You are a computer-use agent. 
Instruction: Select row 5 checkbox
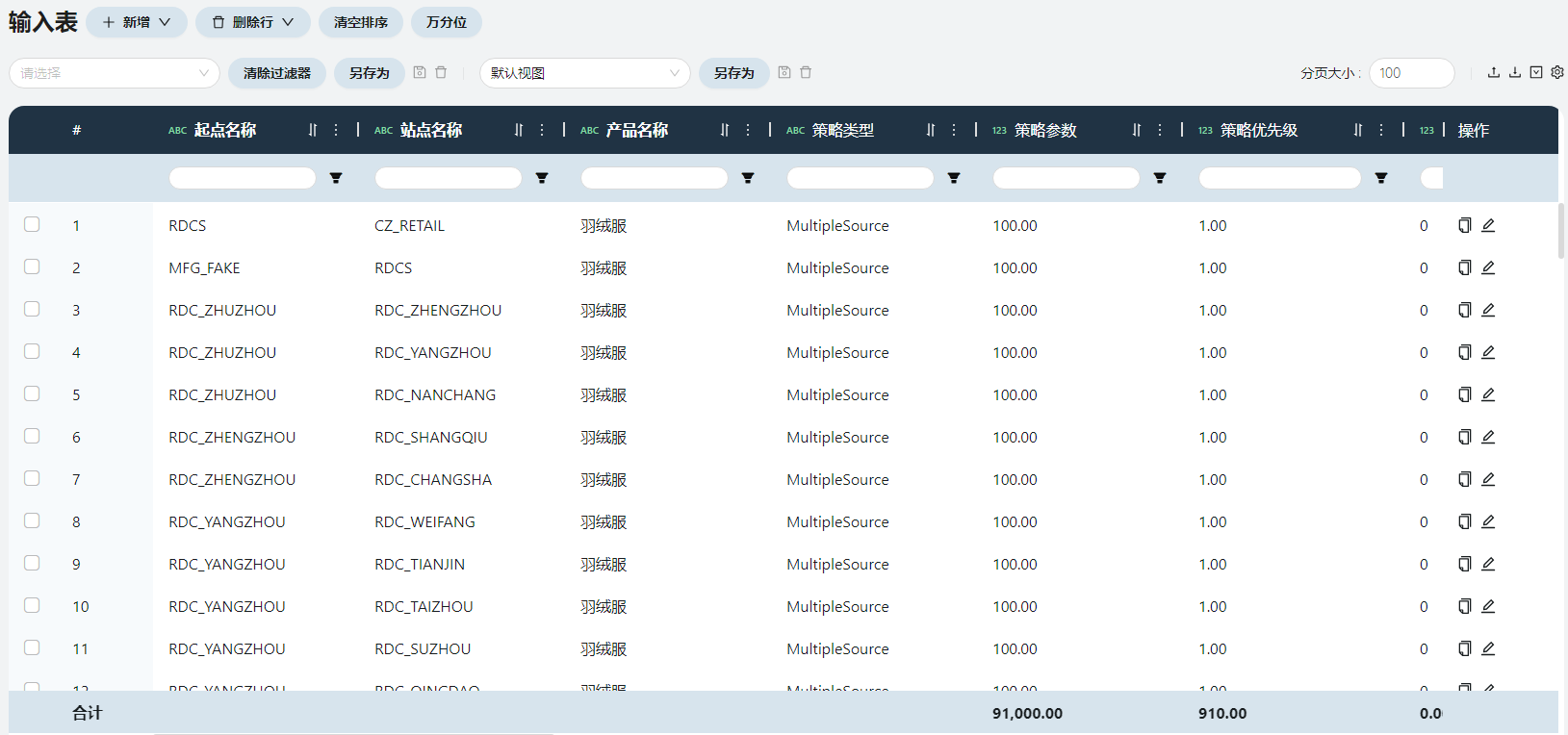[x=32, y=393]
